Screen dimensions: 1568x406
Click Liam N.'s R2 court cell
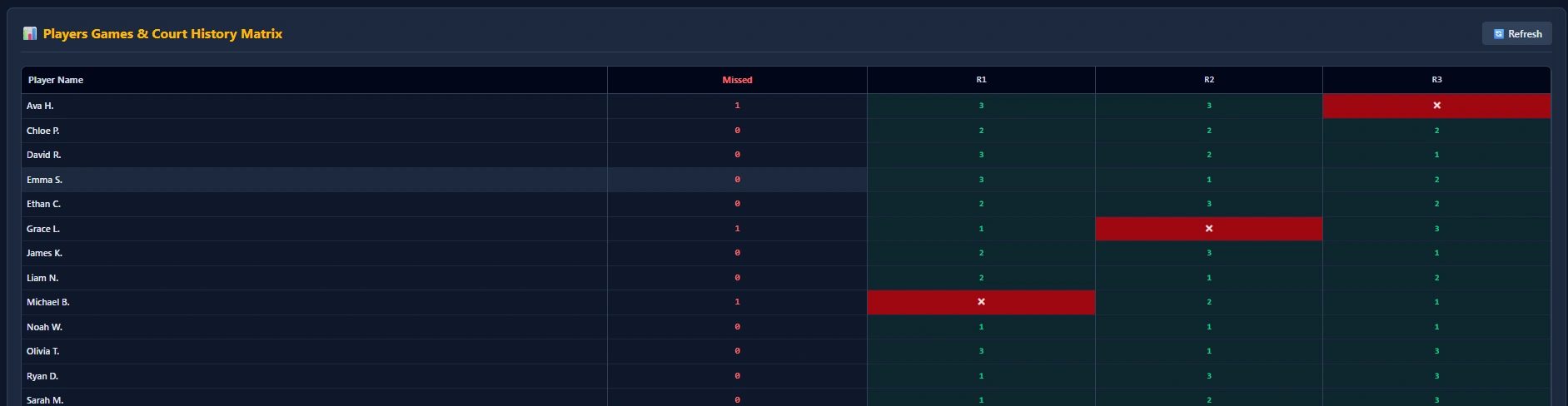tap(1209, 278)
